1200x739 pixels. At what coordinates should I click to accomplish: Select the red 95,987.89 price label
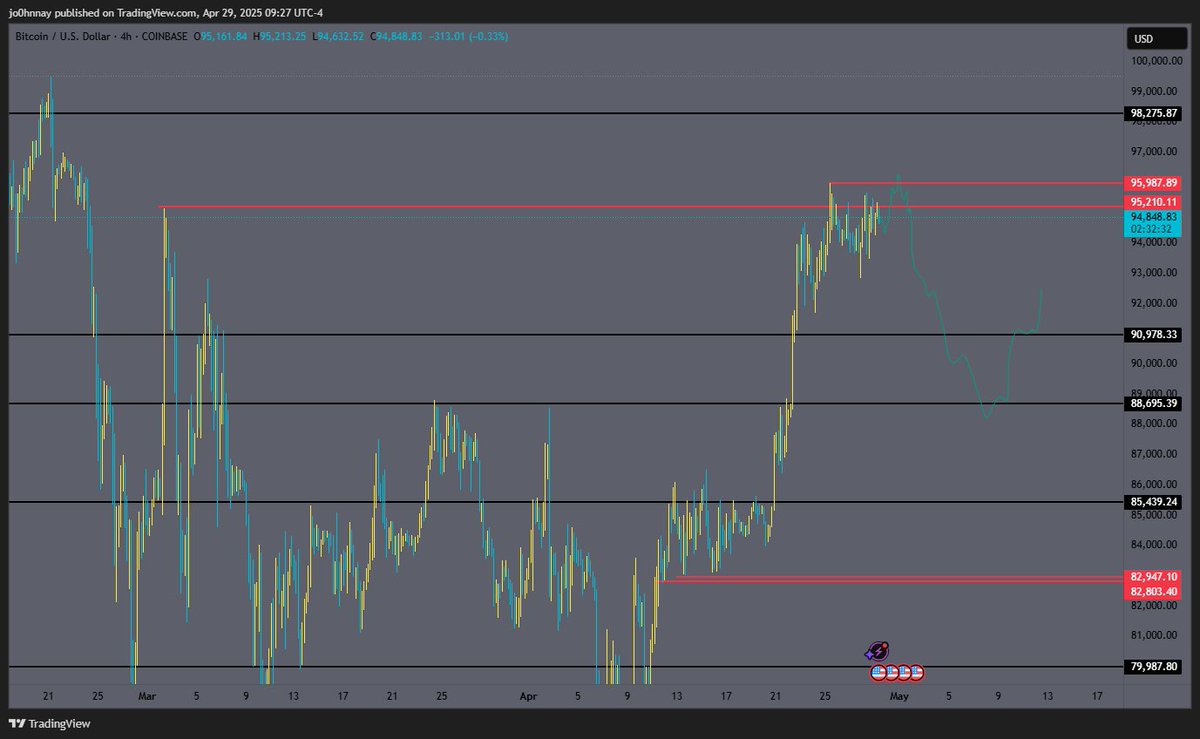tap(1154, 183)
